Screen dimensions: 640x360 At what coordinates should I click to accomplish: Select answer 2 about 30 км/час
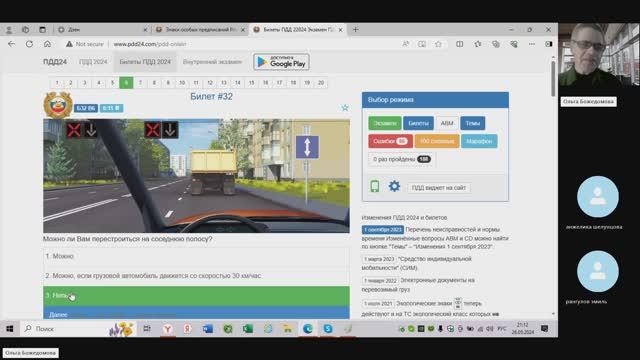(x=196, y=276)
